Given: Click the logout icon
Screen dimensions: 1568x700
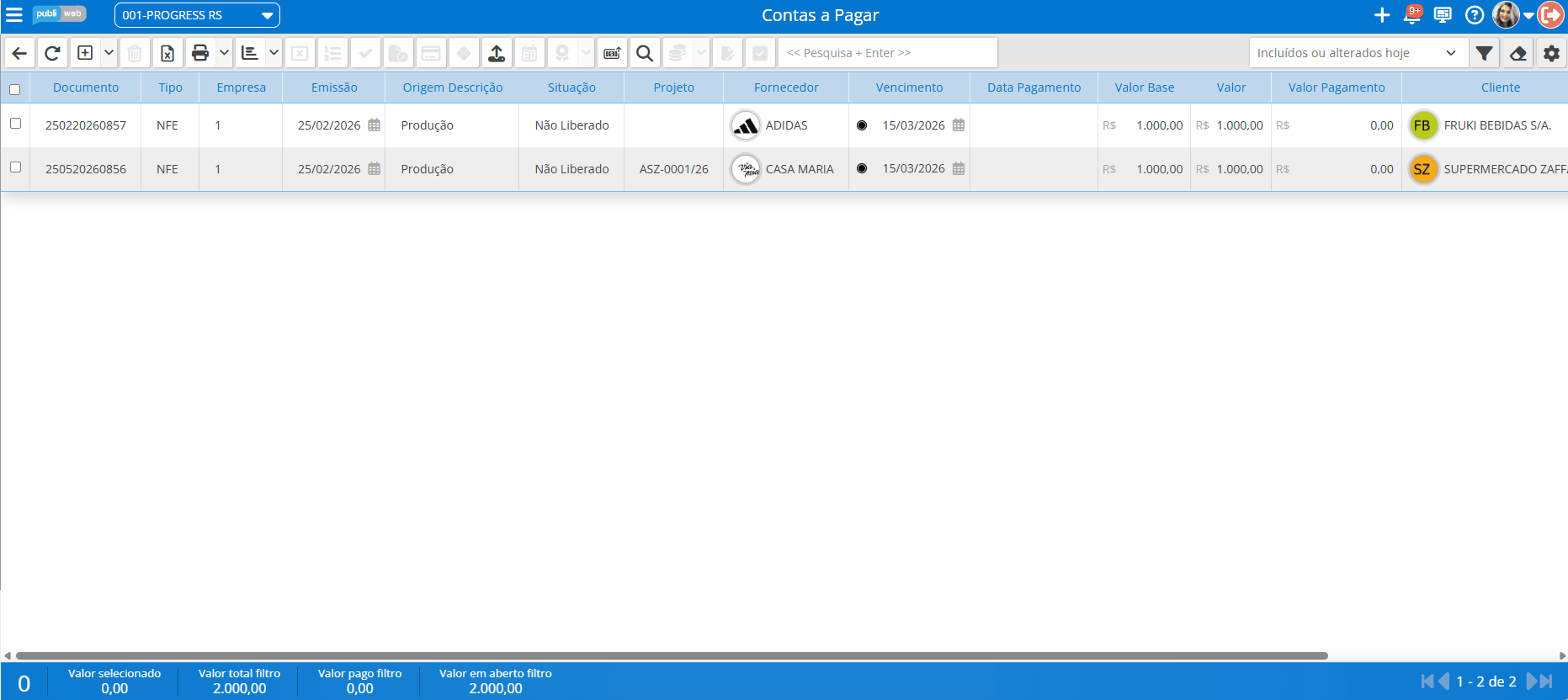Looking at the screenshot, I should pos(1550,15).
